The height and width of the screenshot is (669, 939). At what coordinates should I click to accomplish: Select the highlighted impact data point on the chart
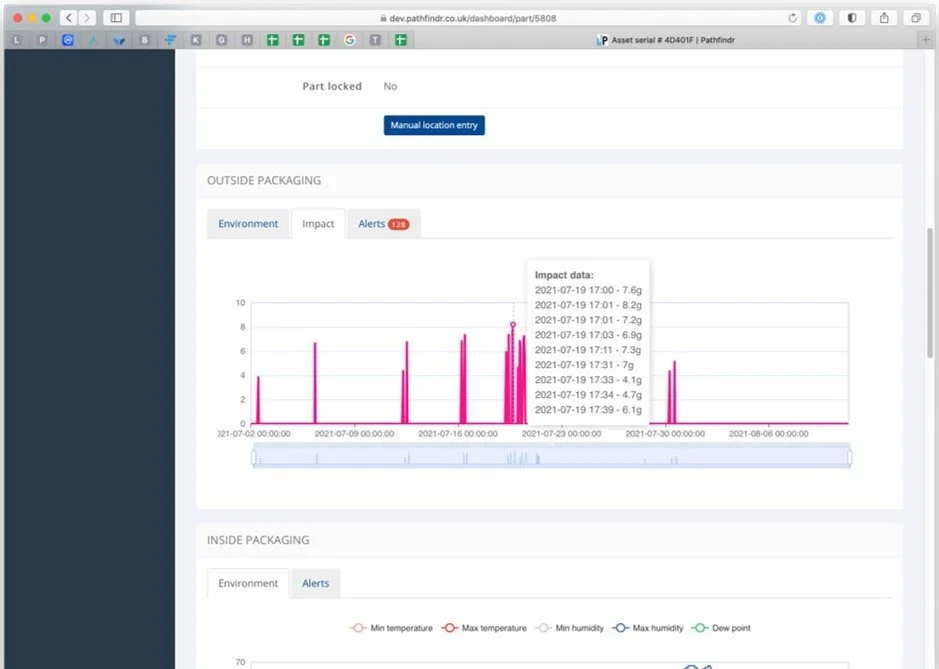[x=513, y=325]
